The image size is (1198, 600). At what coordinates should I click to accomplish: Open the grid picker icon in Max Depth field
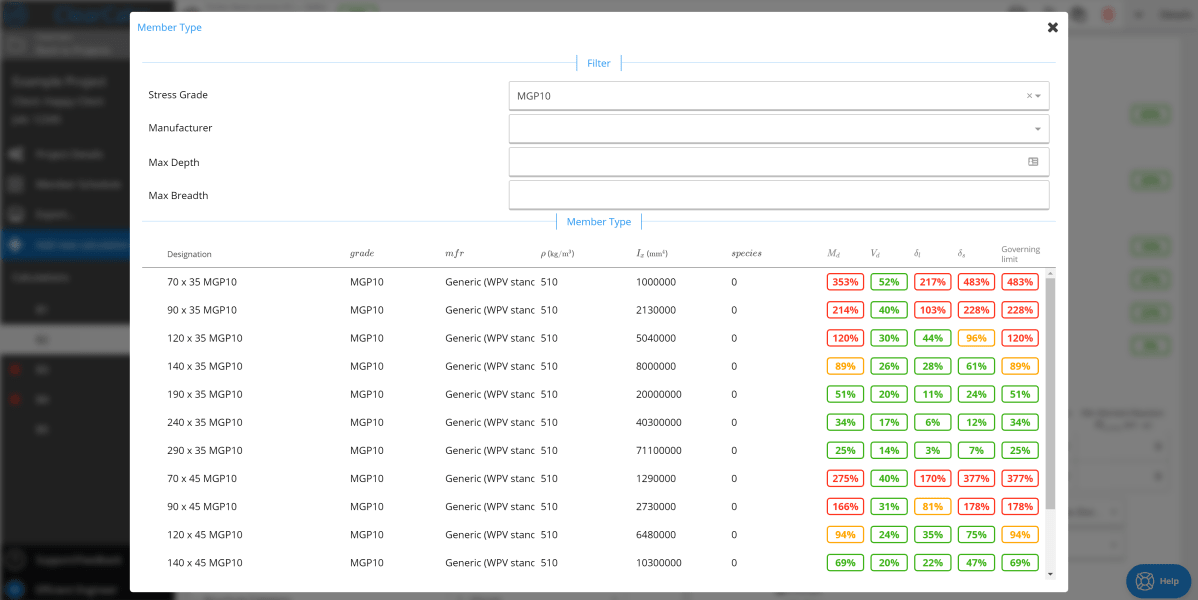pyautogui.click(x=1034, y=161)
